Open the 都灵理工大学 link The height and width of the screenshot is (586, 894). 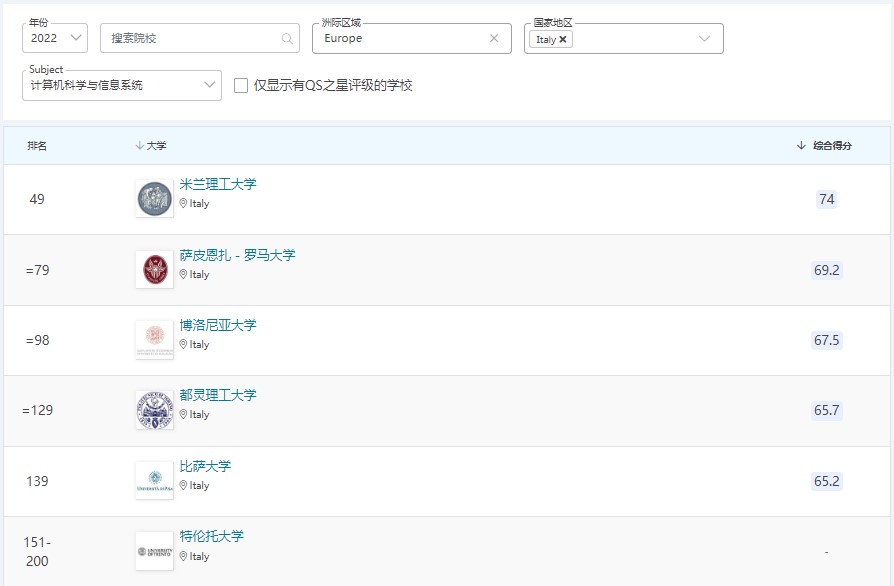click(218, 395)
